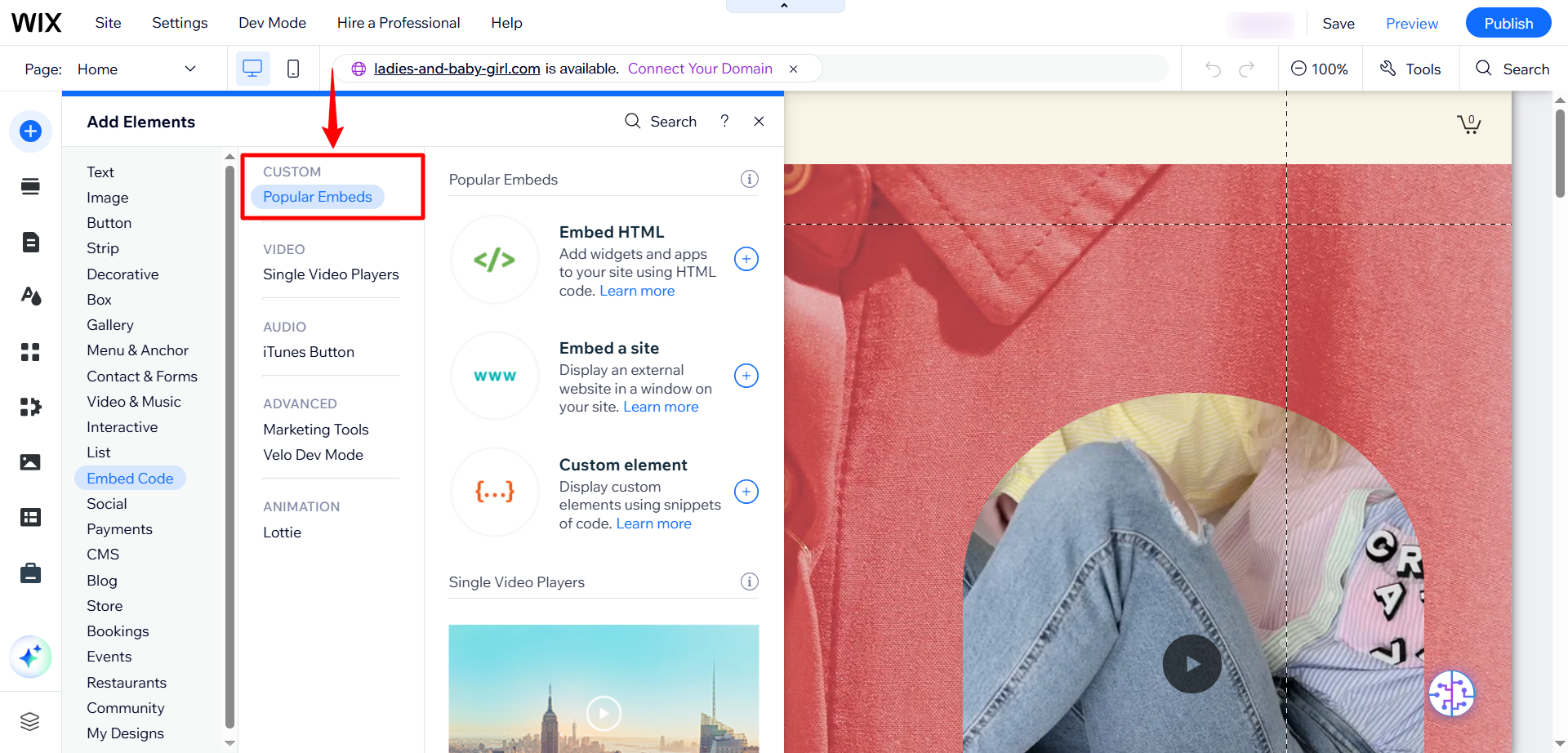Image resolution: width=1568 pixels, height=753 pixels.
Task: Open the Help menu
Action: click(506, 23)
